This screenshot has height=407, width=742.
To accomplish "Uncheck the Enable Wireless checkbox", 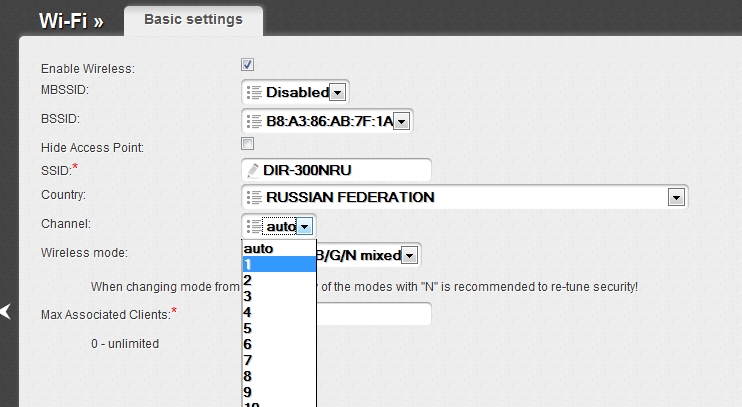I will pyautogui.click(x=247, y=66).
